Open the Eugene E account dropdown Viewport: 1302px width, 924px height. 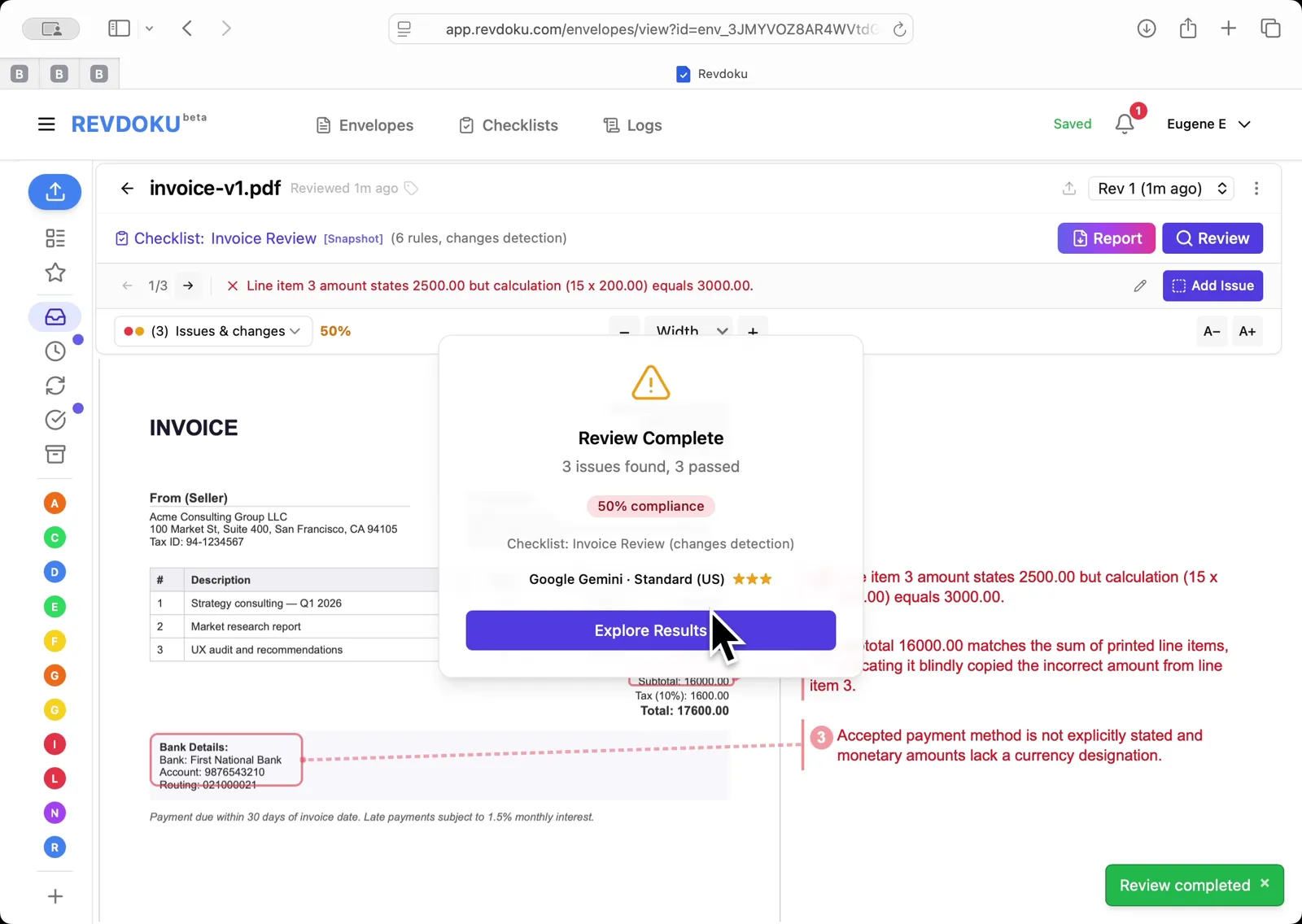[x=1208, y=124]
